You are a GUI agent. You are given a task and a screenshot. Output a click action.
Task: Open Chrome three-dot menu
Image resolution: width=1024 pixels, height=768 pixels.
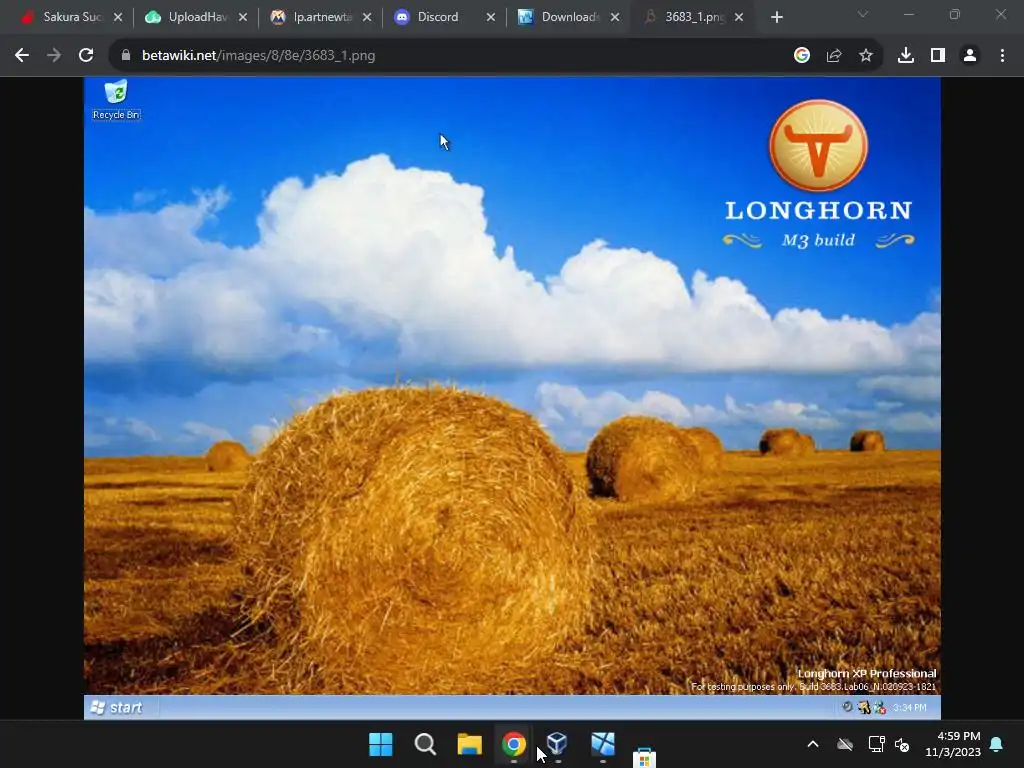tap(1002, 56)
